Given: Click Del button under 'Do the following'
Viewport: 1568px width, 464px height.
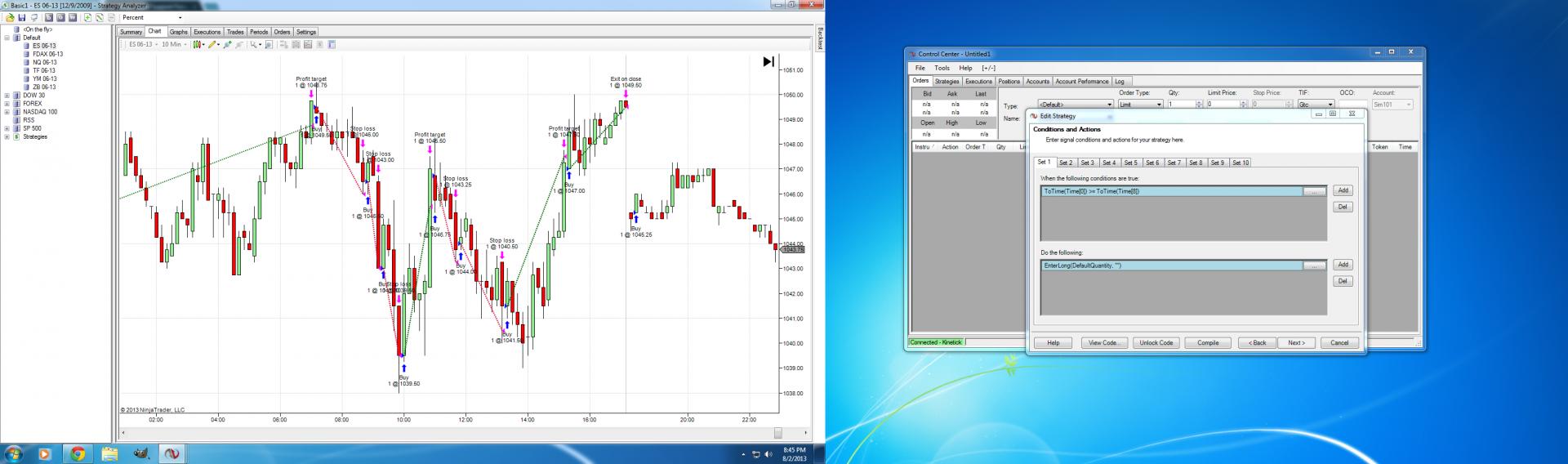Looking at the screenshot, I should click(x=1343, y=281).
